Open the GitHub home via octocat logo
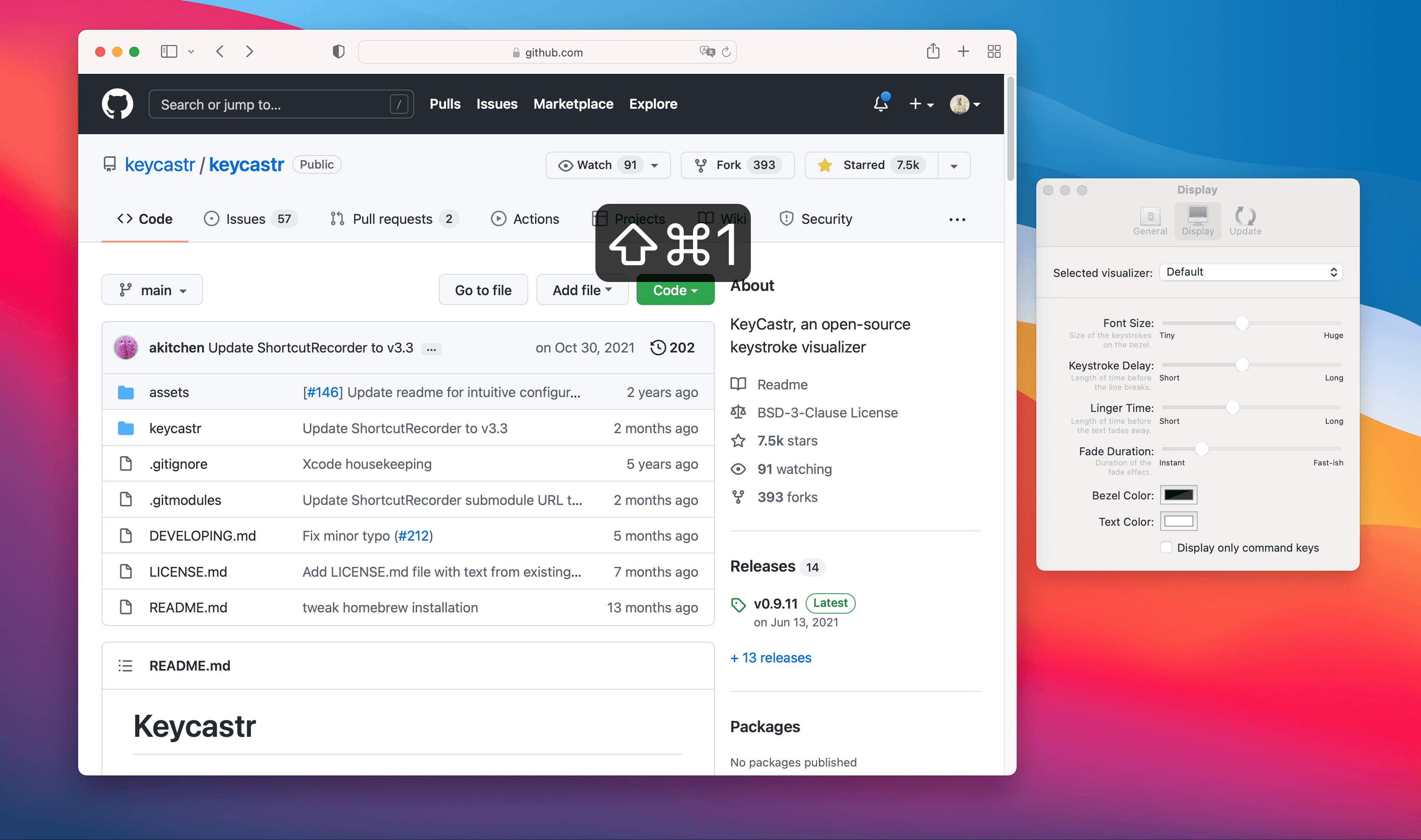This screenshot has height=840, width=1421. coord(117,104)
